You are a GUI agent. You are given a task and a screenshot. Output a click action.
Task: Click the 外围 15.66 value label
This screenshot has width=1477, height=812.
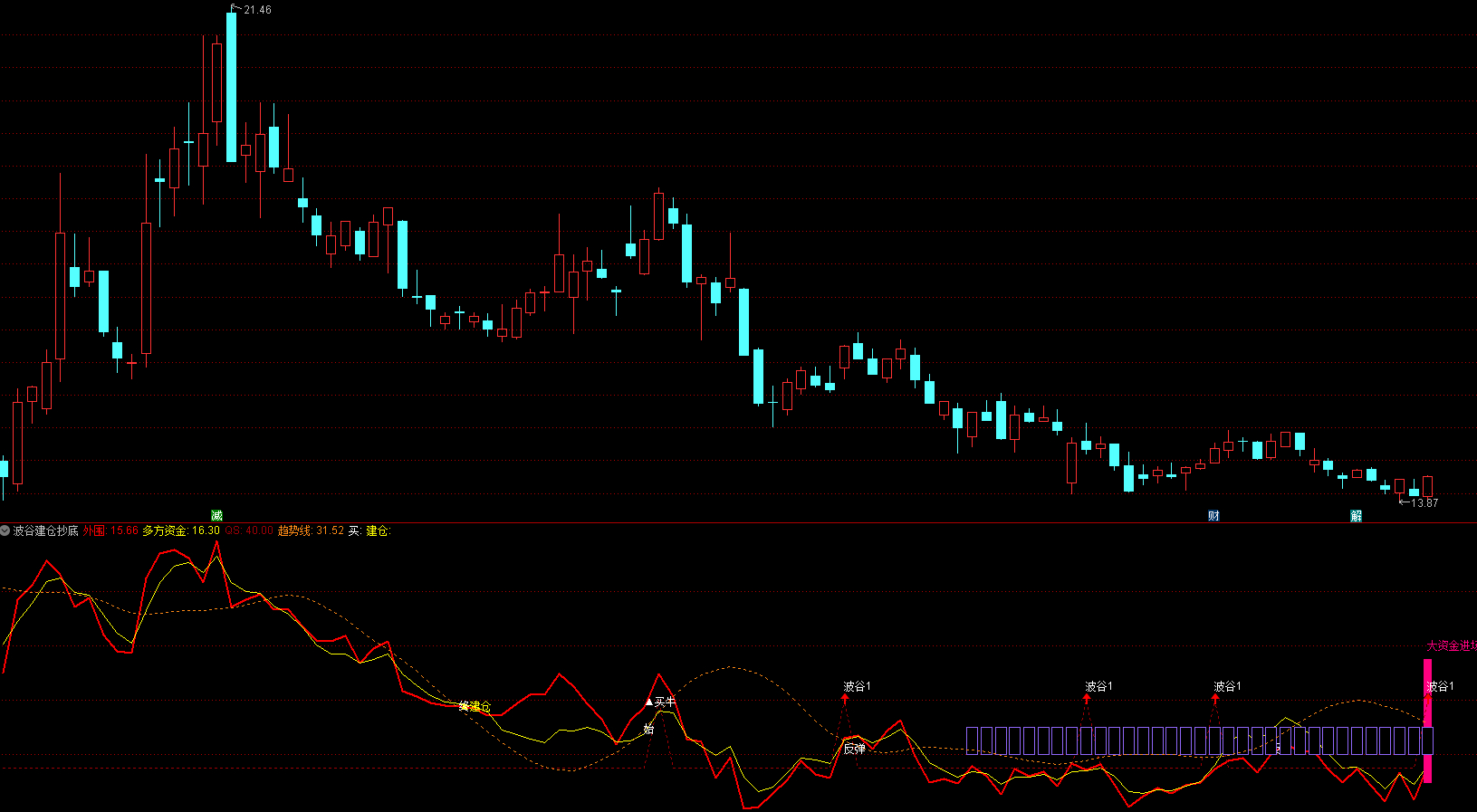(x=110, y=530)
